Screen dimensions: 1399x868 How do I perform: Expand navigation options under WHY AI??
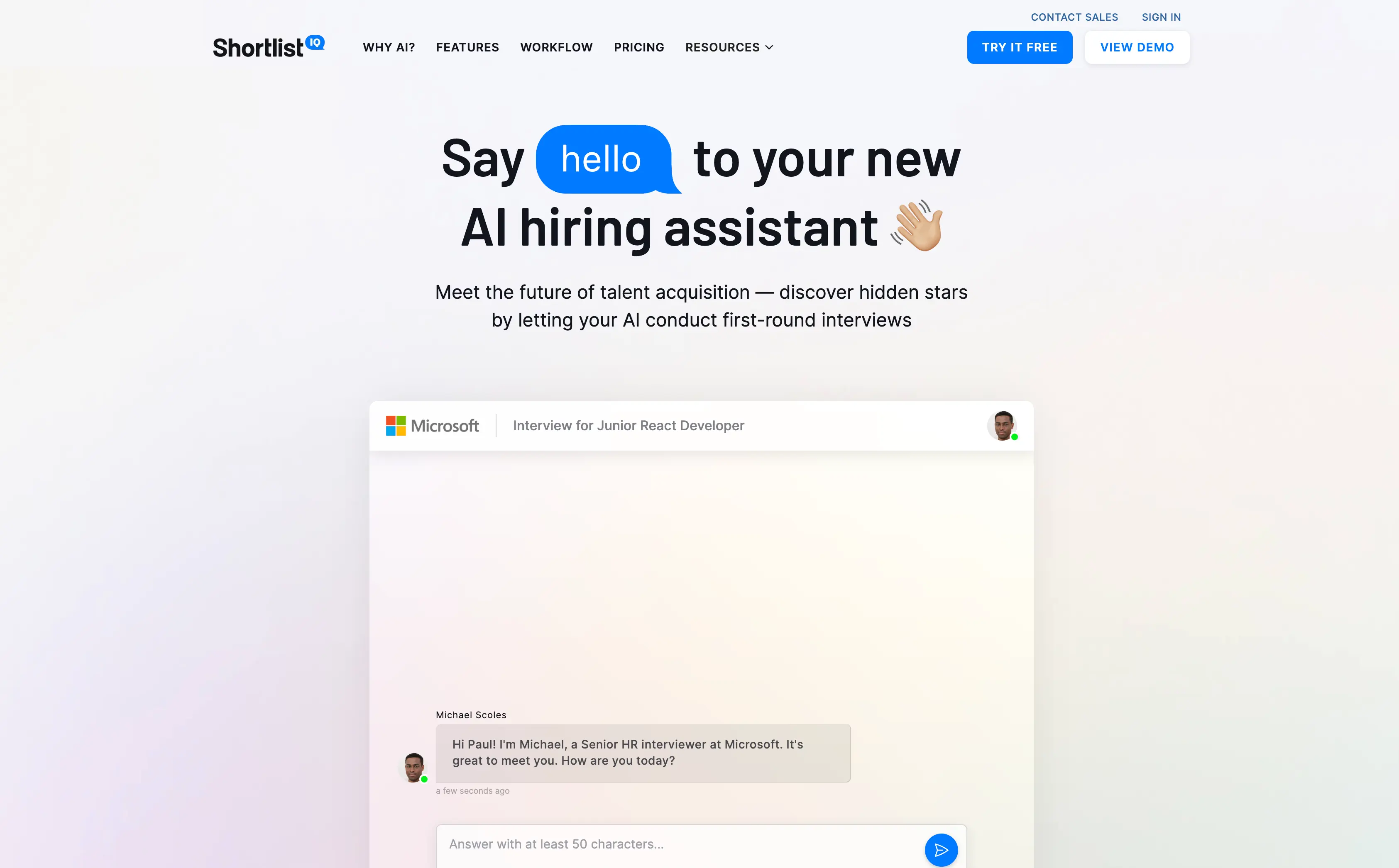(388, 47)
